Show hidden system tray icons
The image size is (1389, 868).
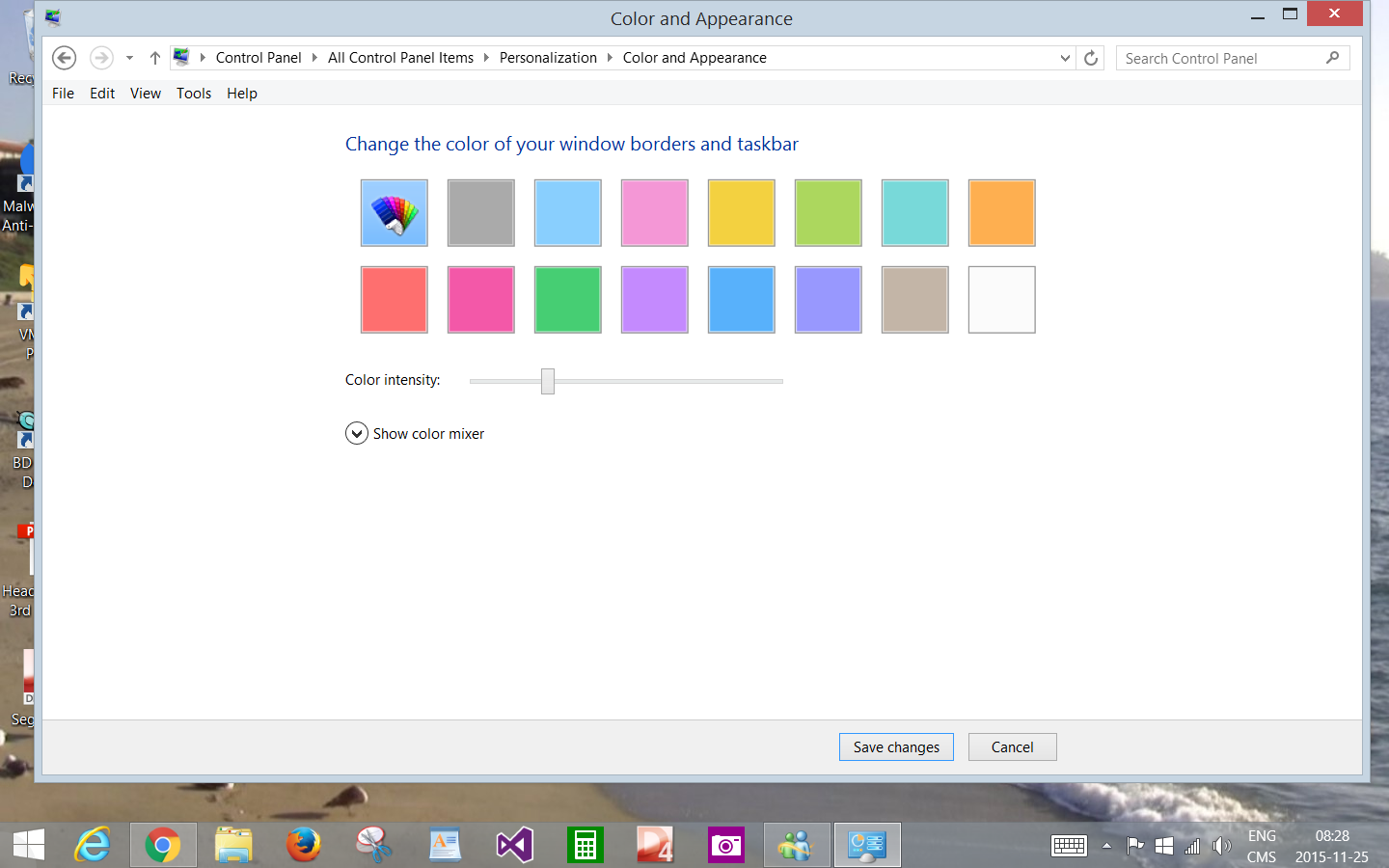[1106, 846]
